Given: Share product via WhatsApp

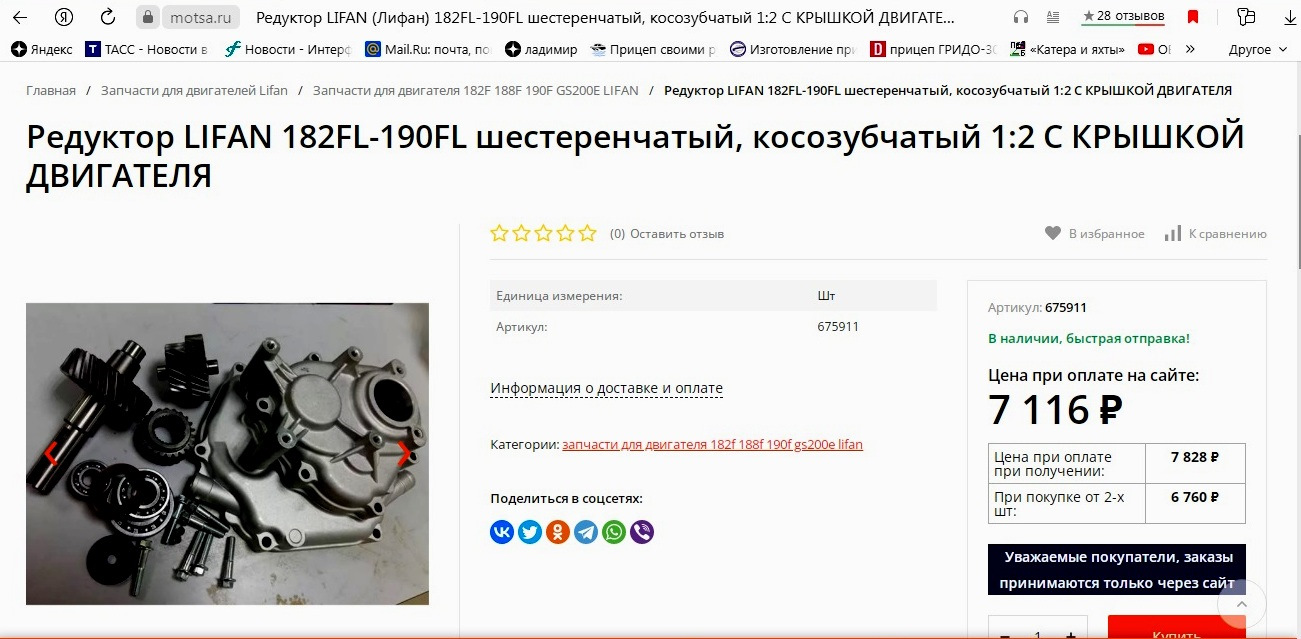Looking at the screenshot, I should pyautogui.click(x=614, y=532).
